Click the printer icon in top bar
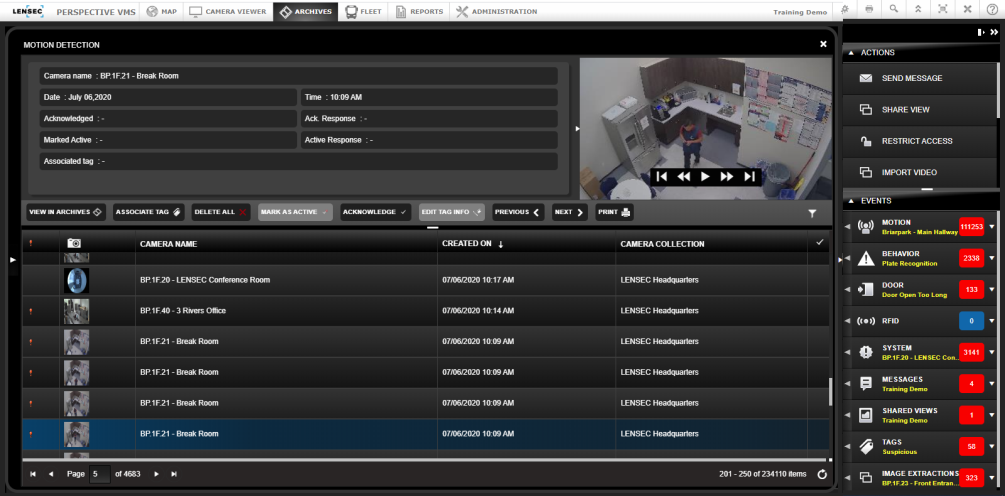 coord(869,10)
